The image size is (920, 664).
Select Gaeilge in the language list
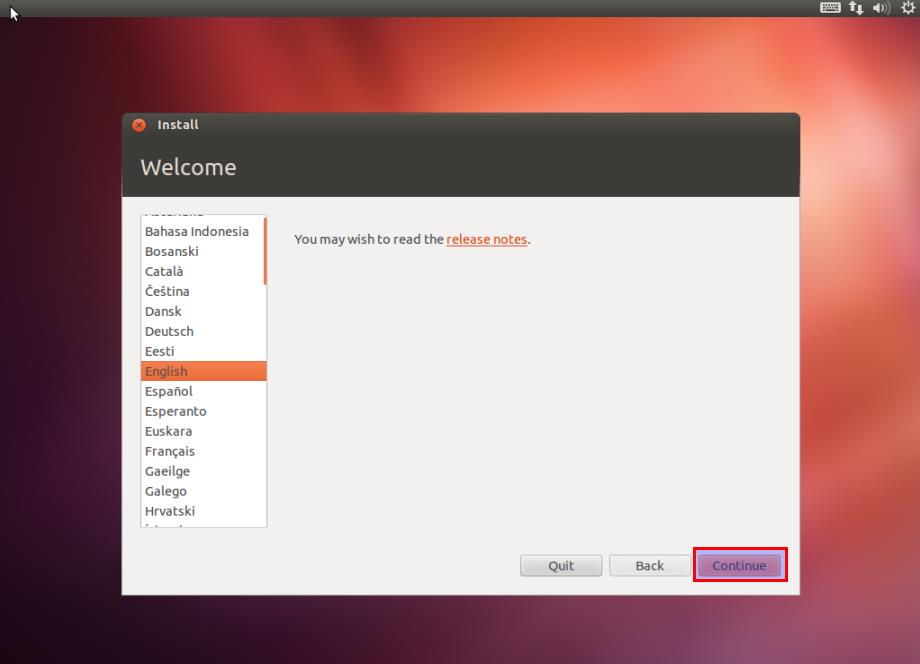coord(204,471)
